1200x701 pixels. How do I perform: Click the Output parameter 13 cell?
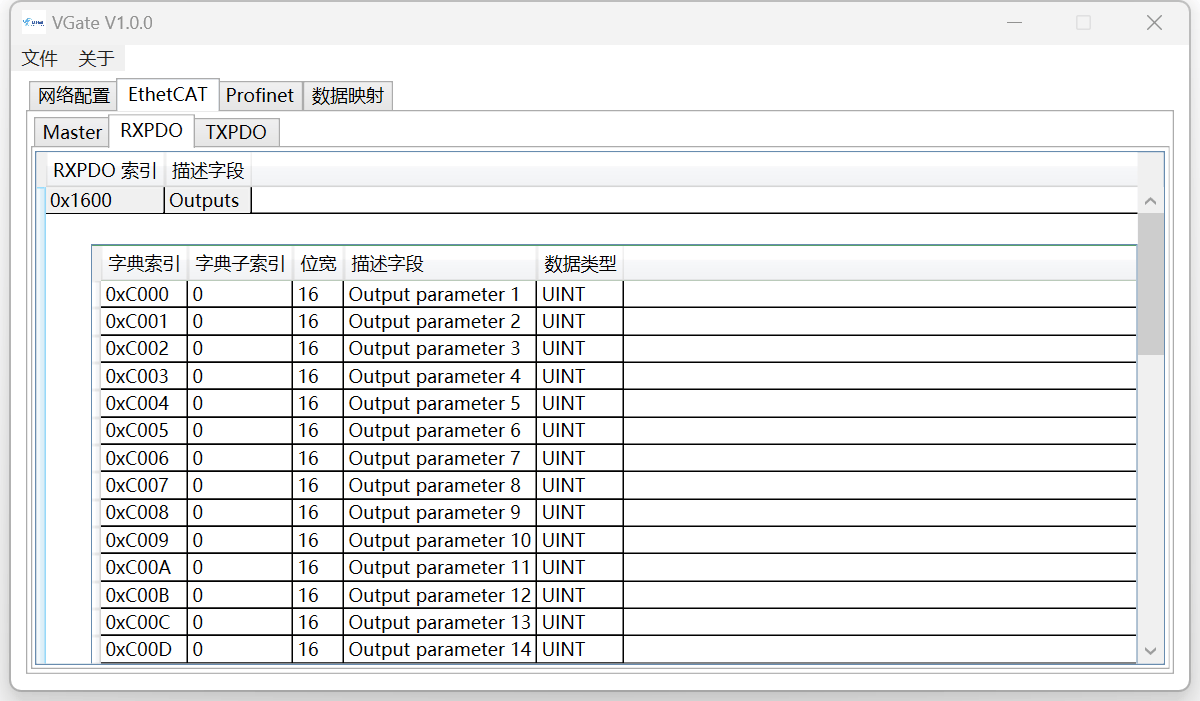(440, 622)
